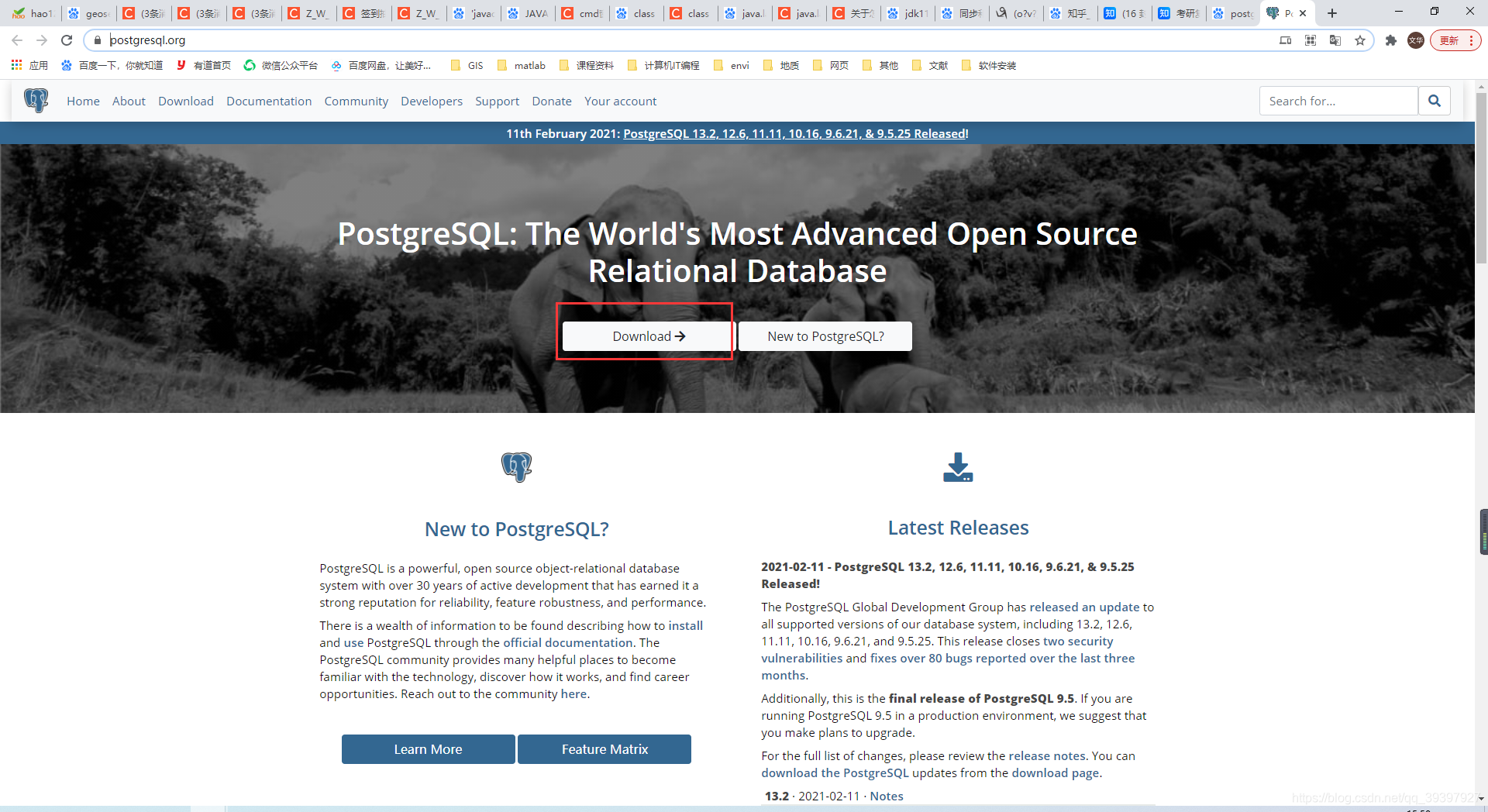Go back using the browser back arrow
The width and height of the screenshot is (1488, 812).
coord(17,40)
